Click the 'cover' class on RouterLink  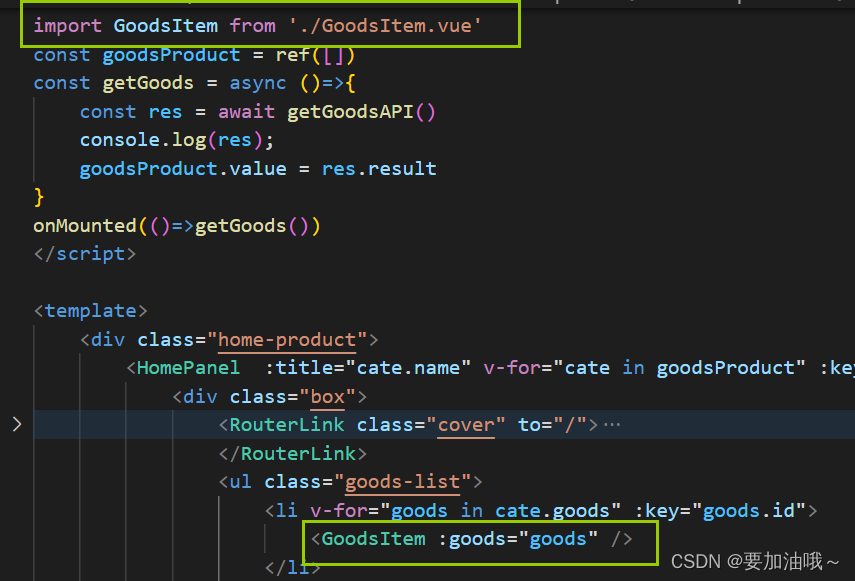tap(466, 425)
